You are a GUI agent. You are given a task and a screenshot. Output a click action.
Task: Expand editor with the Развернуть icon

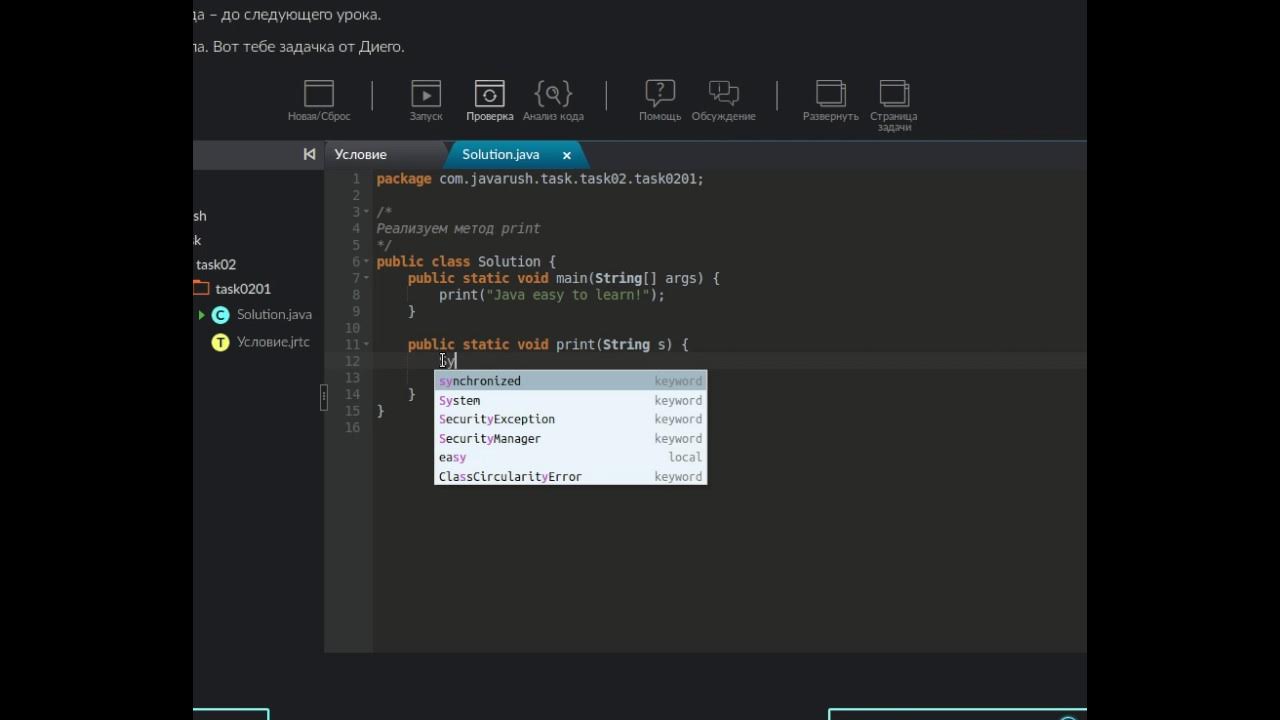click(831, 94)
